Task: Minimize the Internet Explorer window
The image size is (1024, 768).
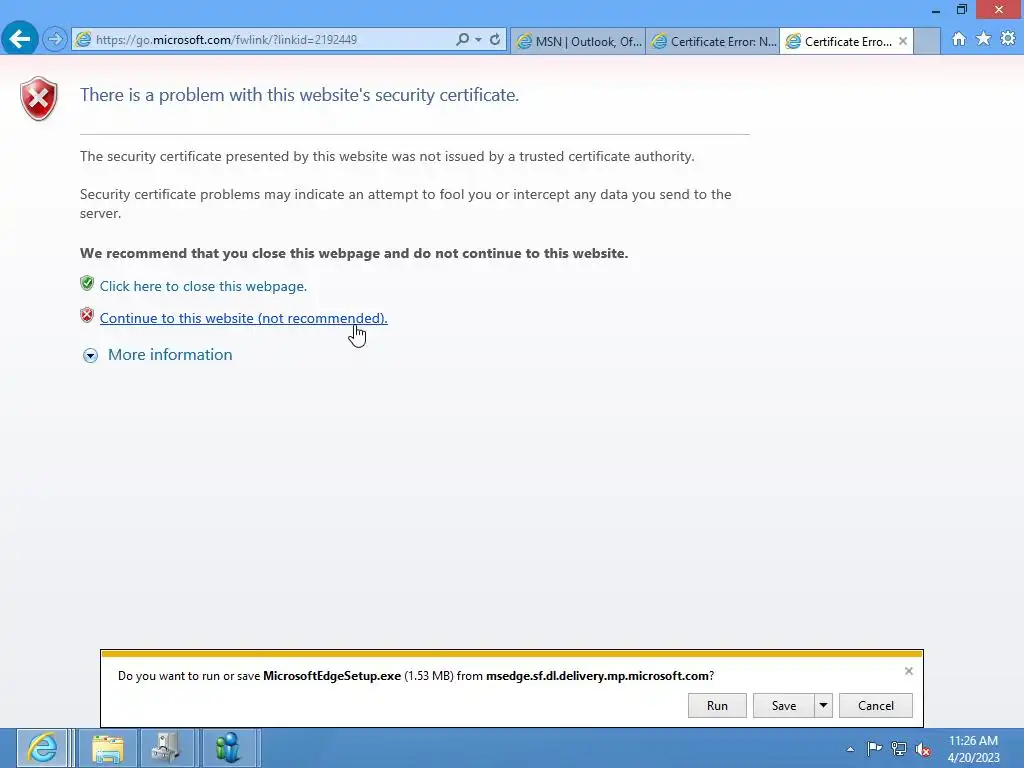Action: 936,10
